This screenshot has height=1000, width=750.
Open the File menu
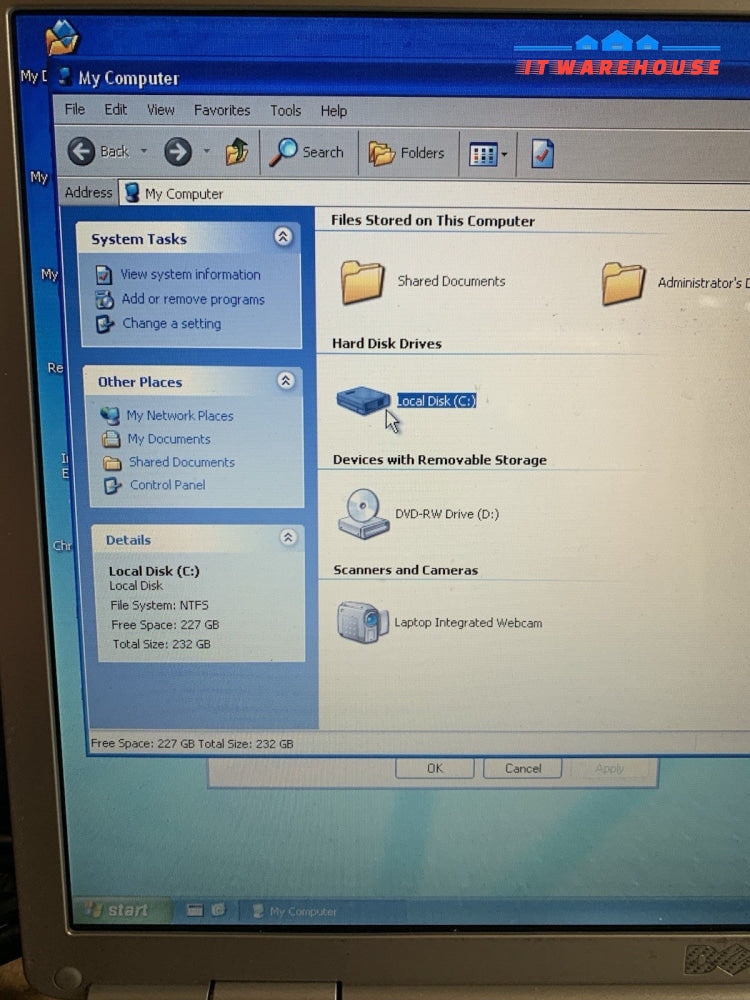point(75,109)
